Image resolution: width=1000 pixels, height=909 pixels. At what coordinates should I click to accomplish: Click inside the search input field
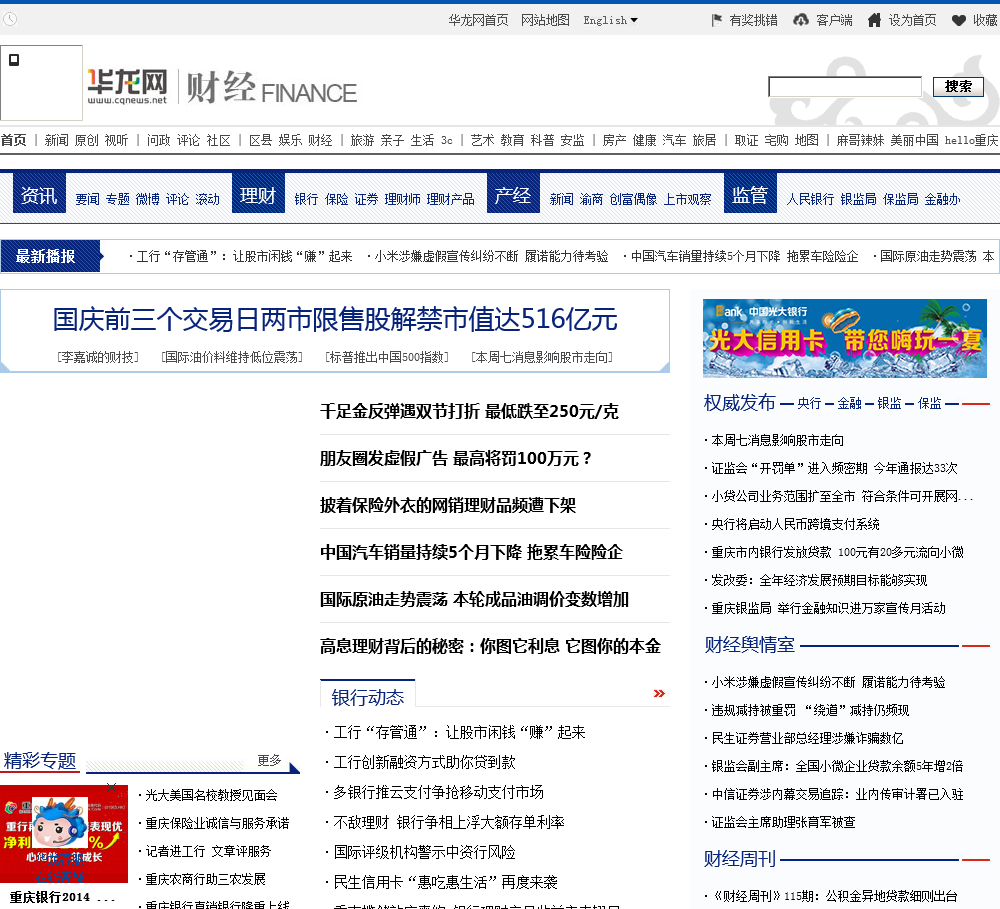[x=845, y=87]
